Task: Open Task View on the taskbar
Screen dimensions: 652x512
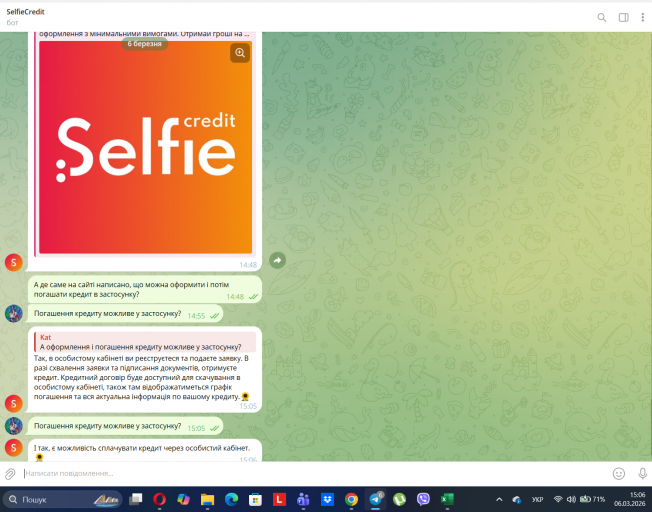Action: coord(136,499)
